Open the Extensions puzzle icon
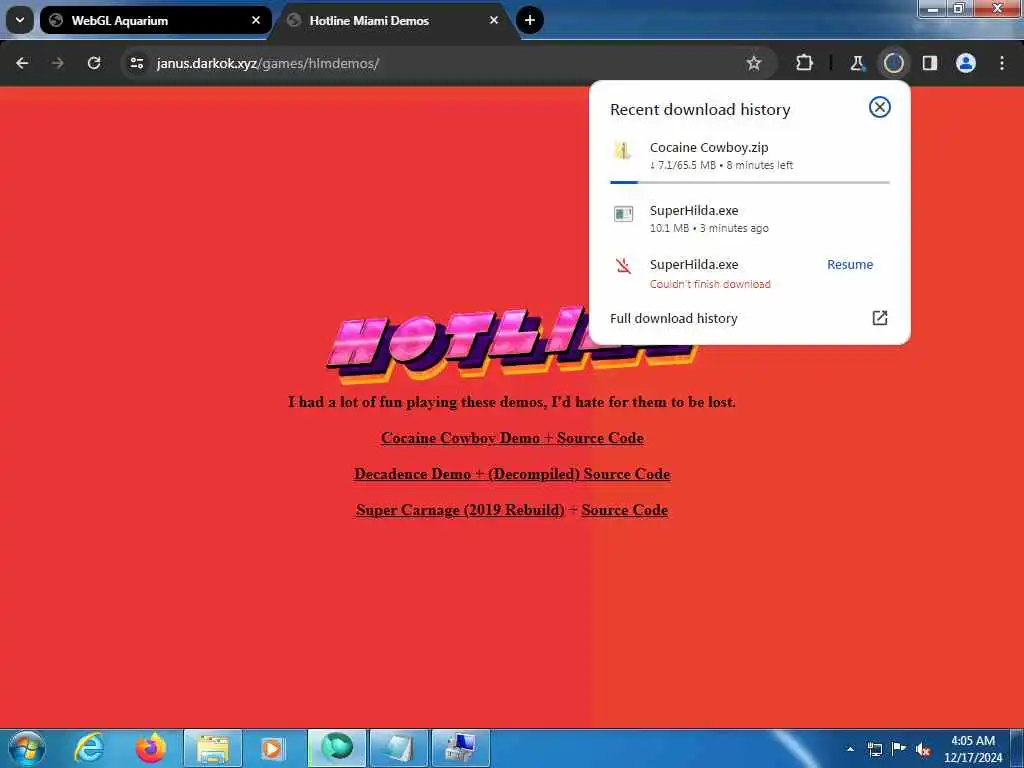The image size is (1024, 768). [x=804, y=63]
